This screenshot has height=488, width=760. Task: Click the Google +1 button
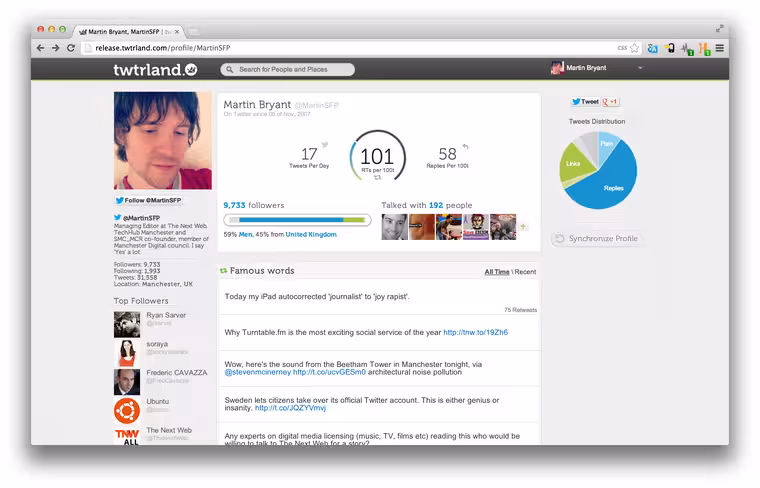point(610,101)
